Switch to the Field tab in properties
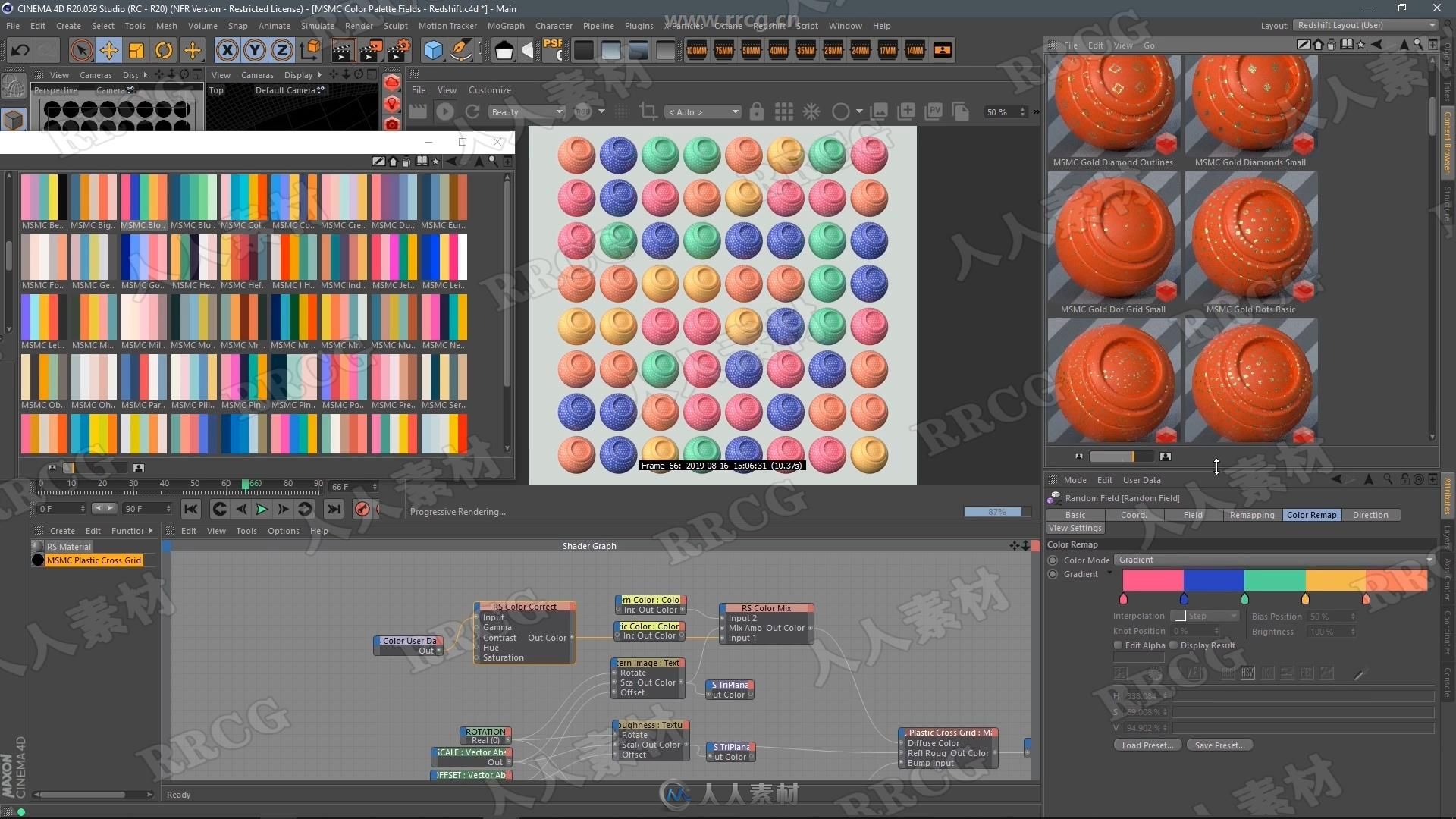 click(1191, 514)
